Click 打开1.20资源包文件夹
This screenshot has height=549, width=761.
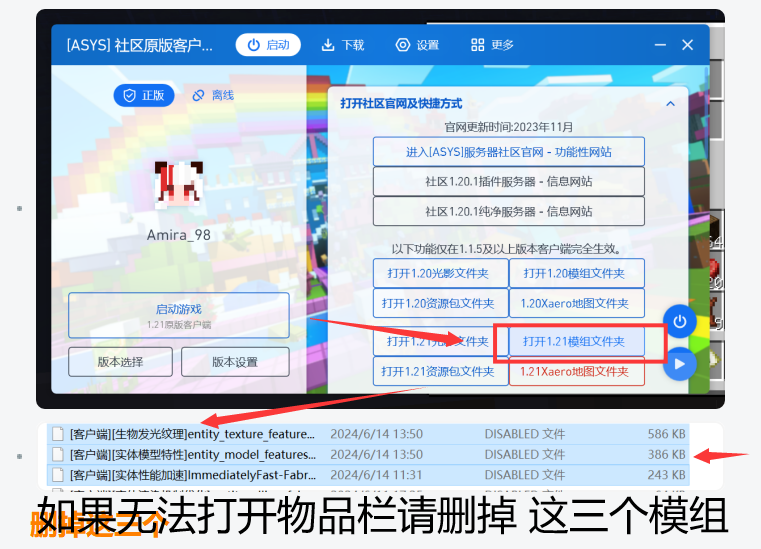click(440, 303)
